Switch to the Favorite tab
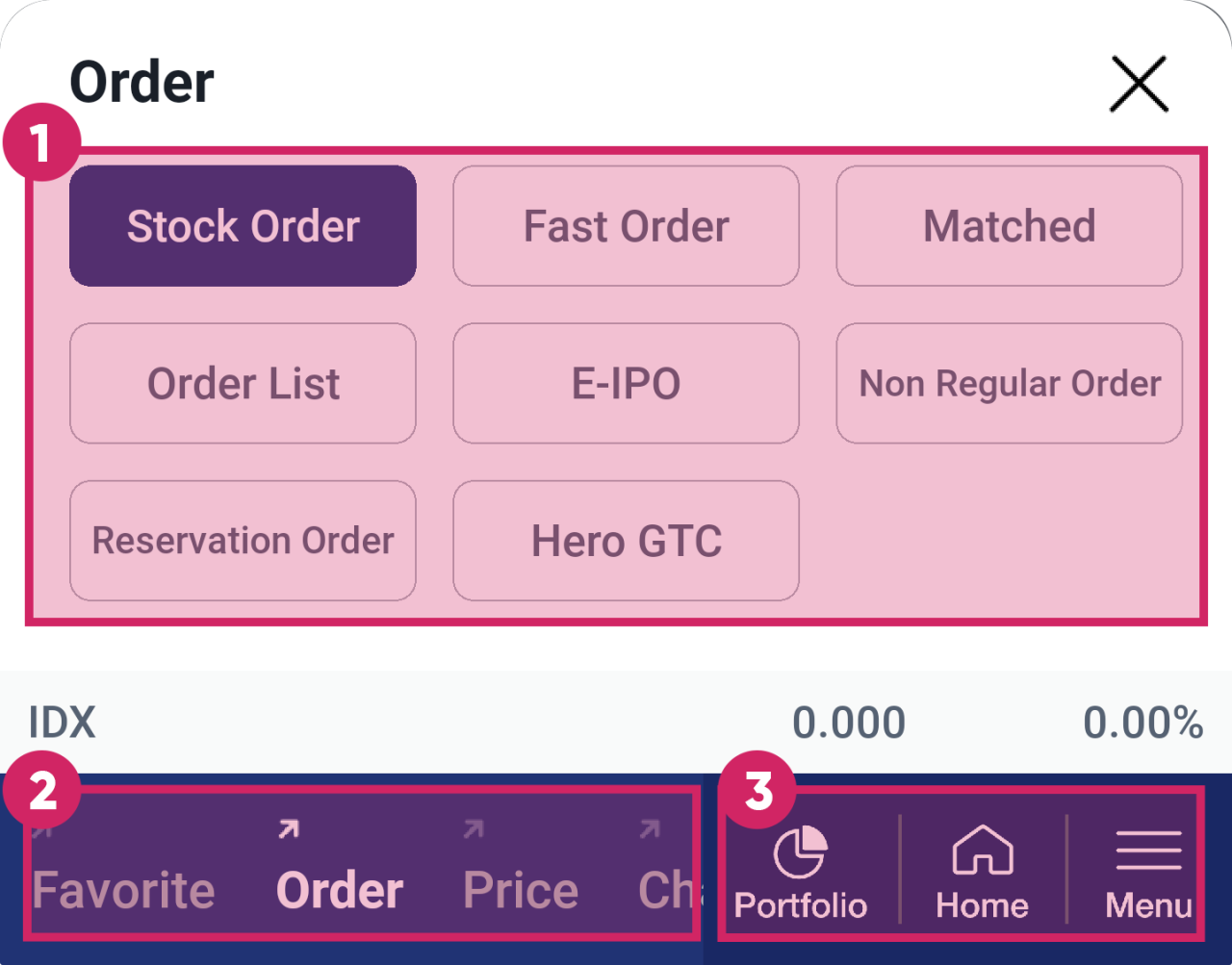Image resolution: width=1232 pixels, height=965 pixels. tap(123, 890)
